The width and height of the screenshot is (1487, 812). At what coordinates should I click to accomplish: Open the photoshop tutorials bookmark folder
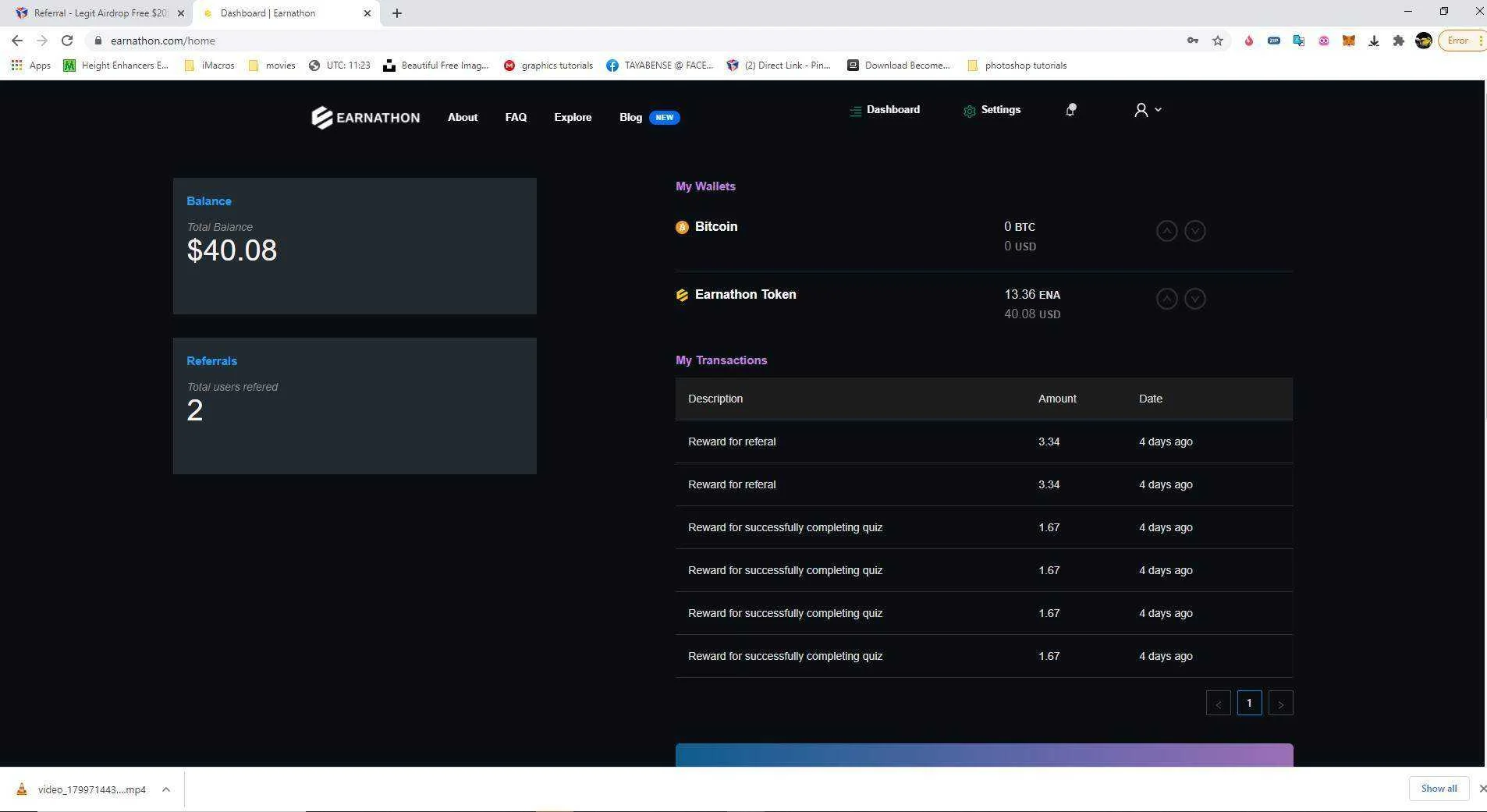click(1017, 66)
